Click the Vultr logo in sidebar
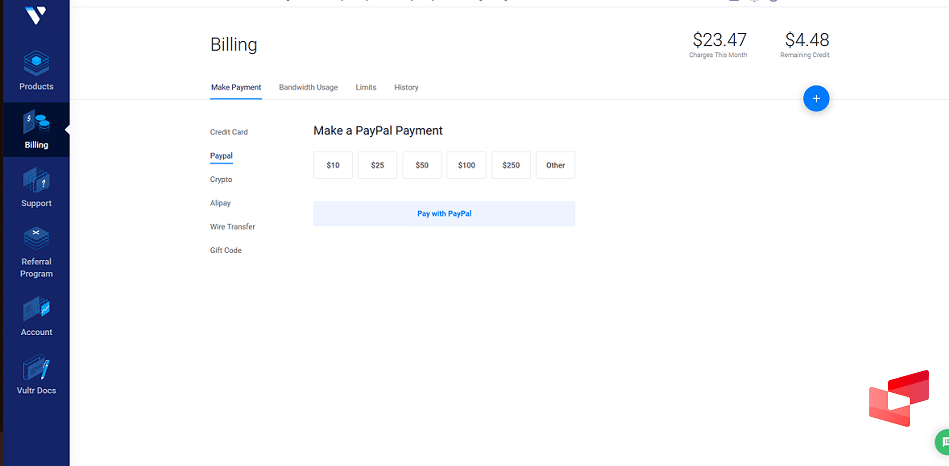Image resolution: width=949 pixels, height=466 pixels. (x=36, y=14)
